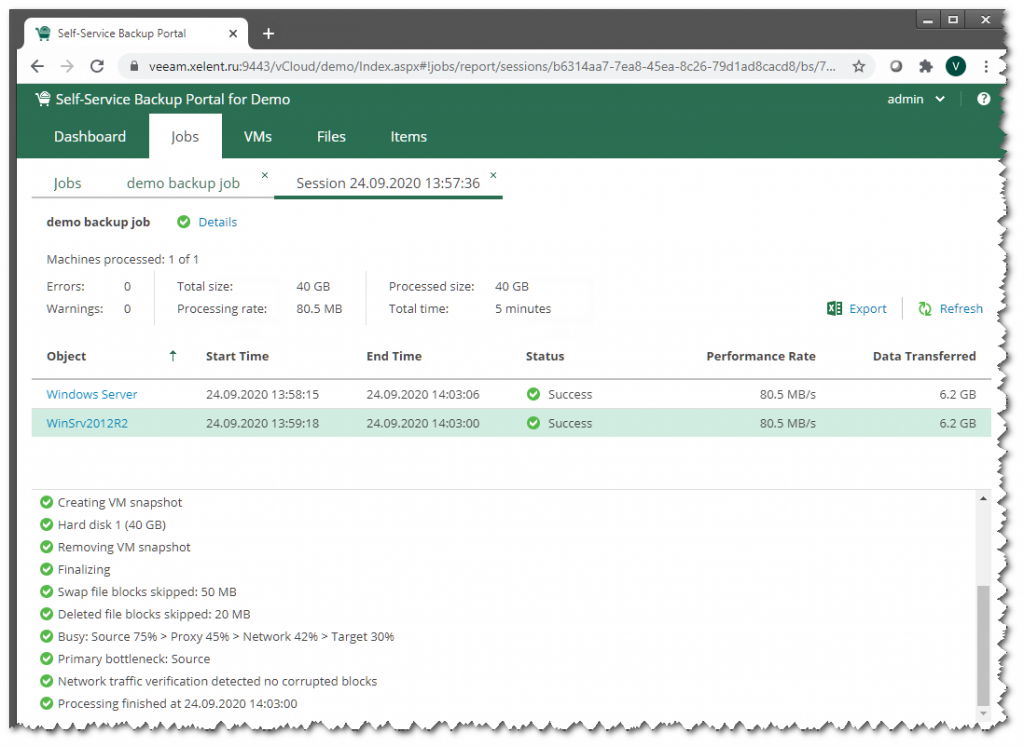
Task: Click the check icon beside Finalizing
Action: (46, 569)
